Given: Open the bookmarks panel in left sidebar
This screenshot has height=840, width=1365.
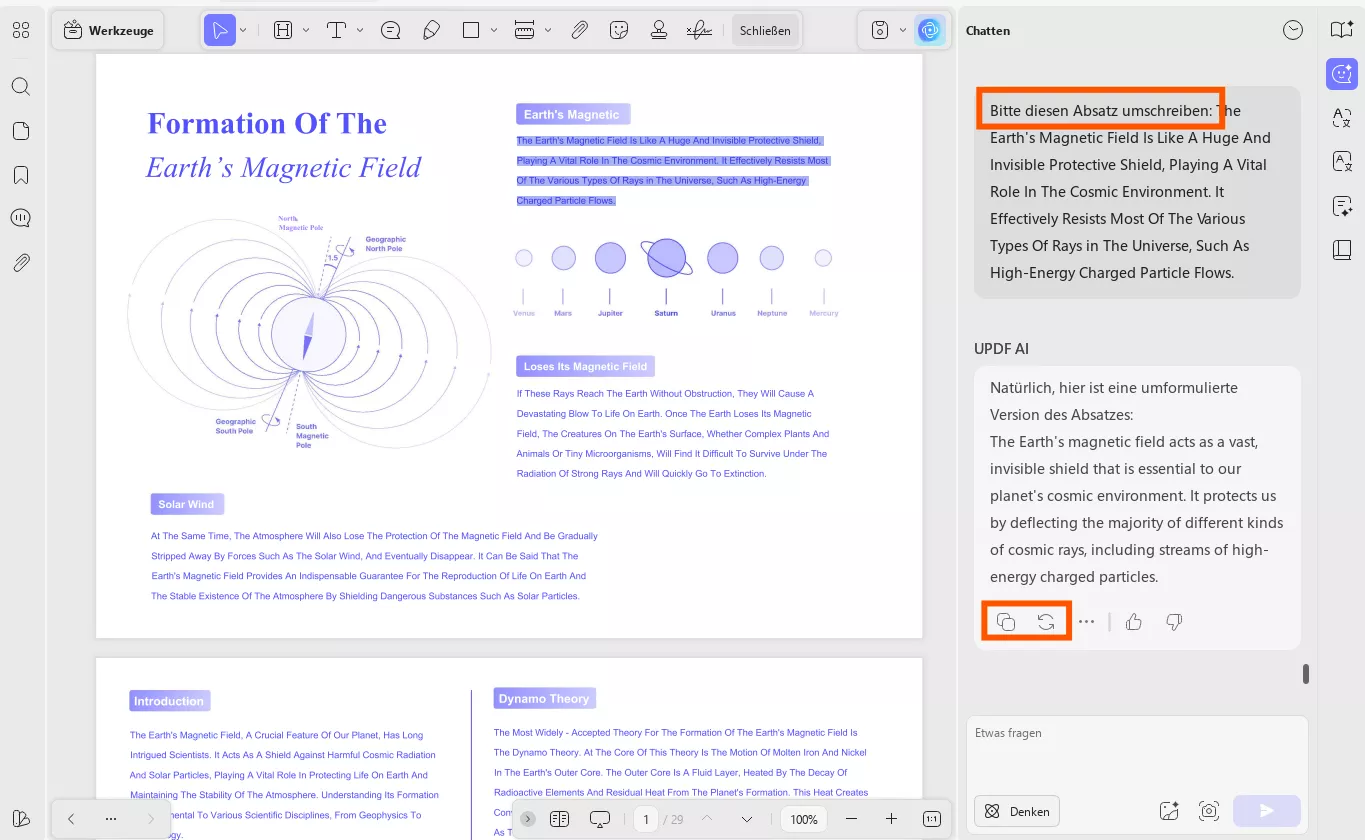Looking at the screenshot, I should (x=21, y=175).
